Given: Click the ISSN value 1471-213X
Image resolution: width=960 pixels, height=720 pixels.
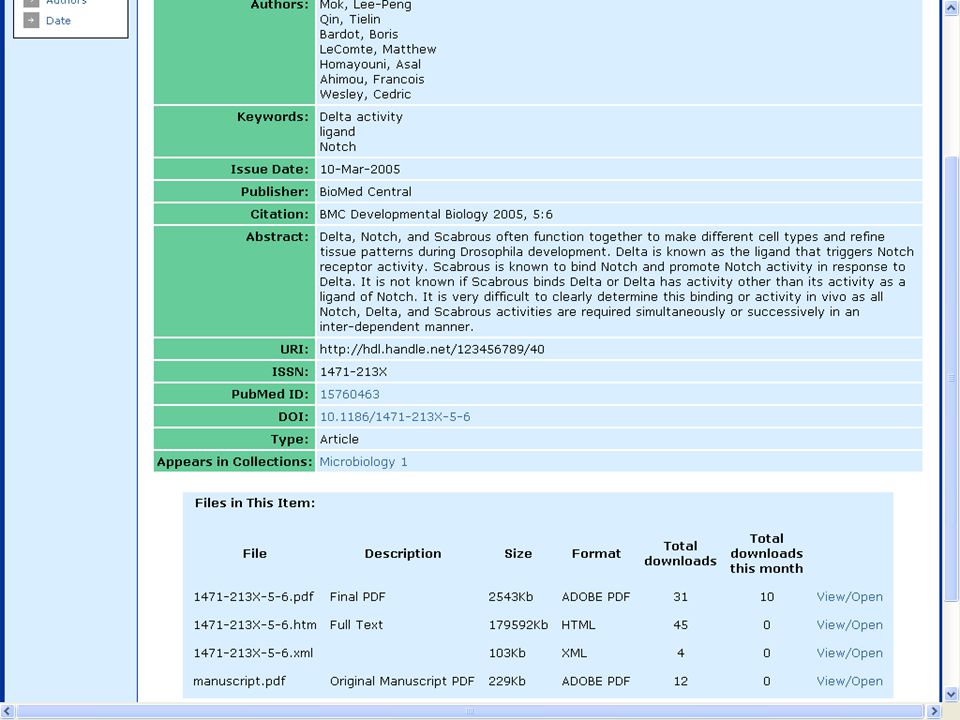Looking at the screenshot, I should pyautogui.click(x=353, y=372).
